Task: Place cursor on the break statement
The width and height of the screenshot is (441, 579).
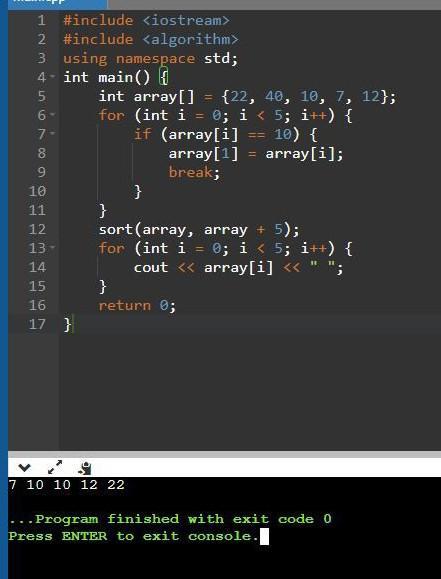Action: [194, 172]
